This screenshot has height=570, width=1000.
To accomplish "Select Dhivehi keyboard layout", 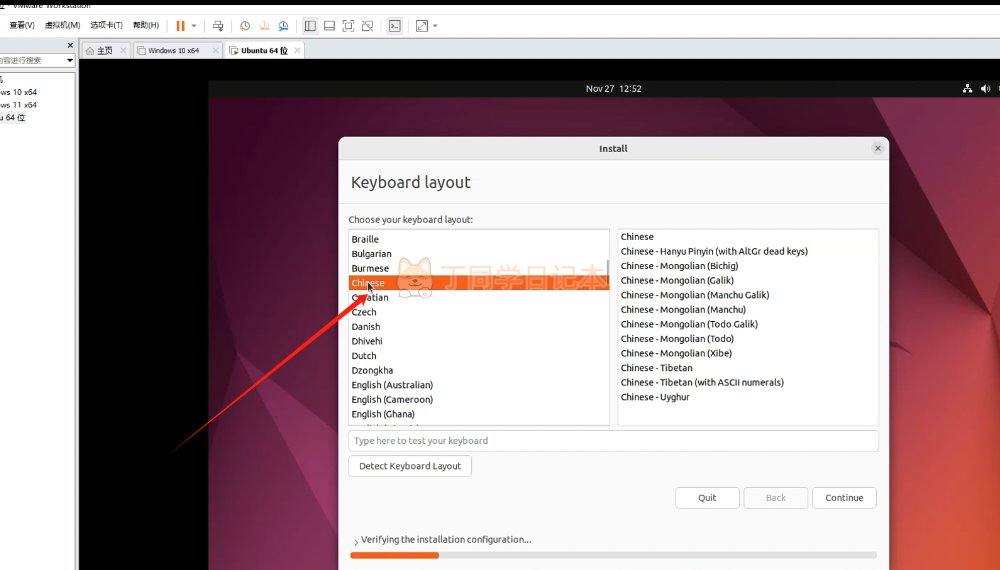I will (x=478, y=341).
